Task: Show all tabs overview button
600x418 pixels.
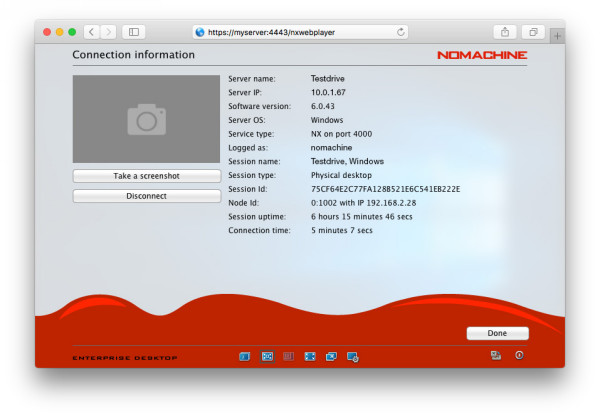Action: (533, 32)
